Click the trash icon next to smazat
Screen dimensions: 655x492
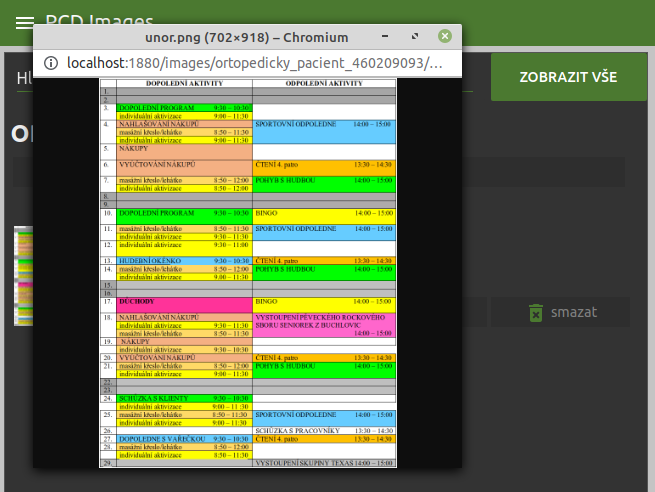tap(535, 312)
